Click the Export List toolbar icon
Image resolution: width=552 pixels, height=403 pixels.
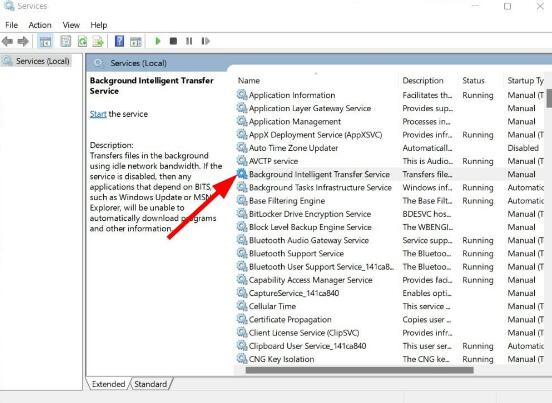tap(98, 42)
